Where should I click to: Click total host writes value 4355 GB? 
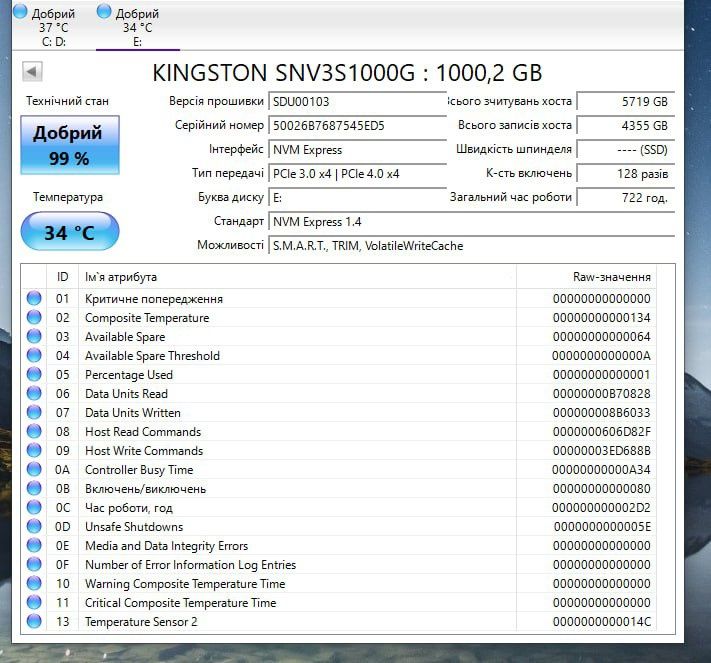625,126
